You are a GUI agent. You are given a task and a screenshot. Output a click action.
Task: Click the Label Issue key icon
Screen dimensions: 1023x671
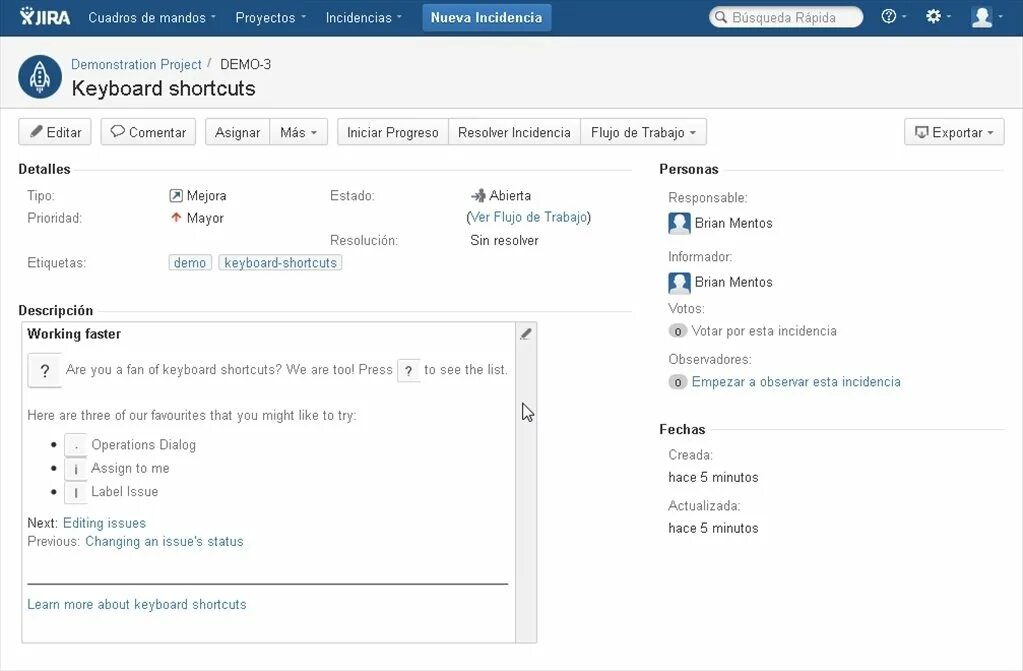[76, 492]
